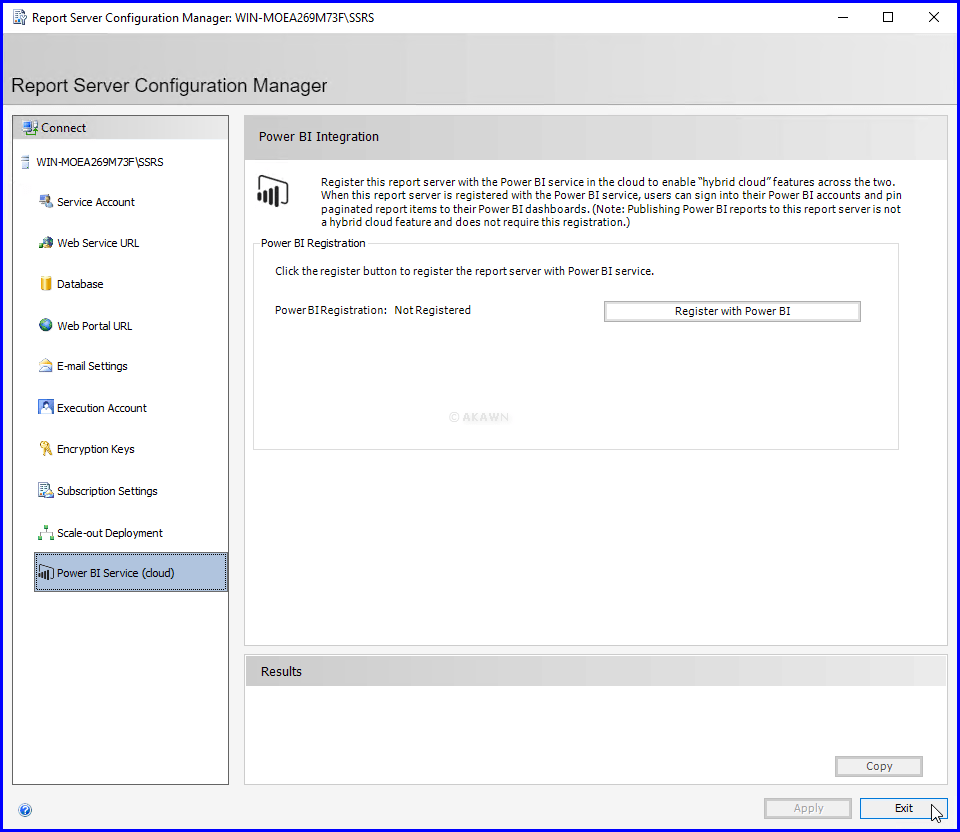Click the Results panel heading
960x832 pixels.
(281, 672)
